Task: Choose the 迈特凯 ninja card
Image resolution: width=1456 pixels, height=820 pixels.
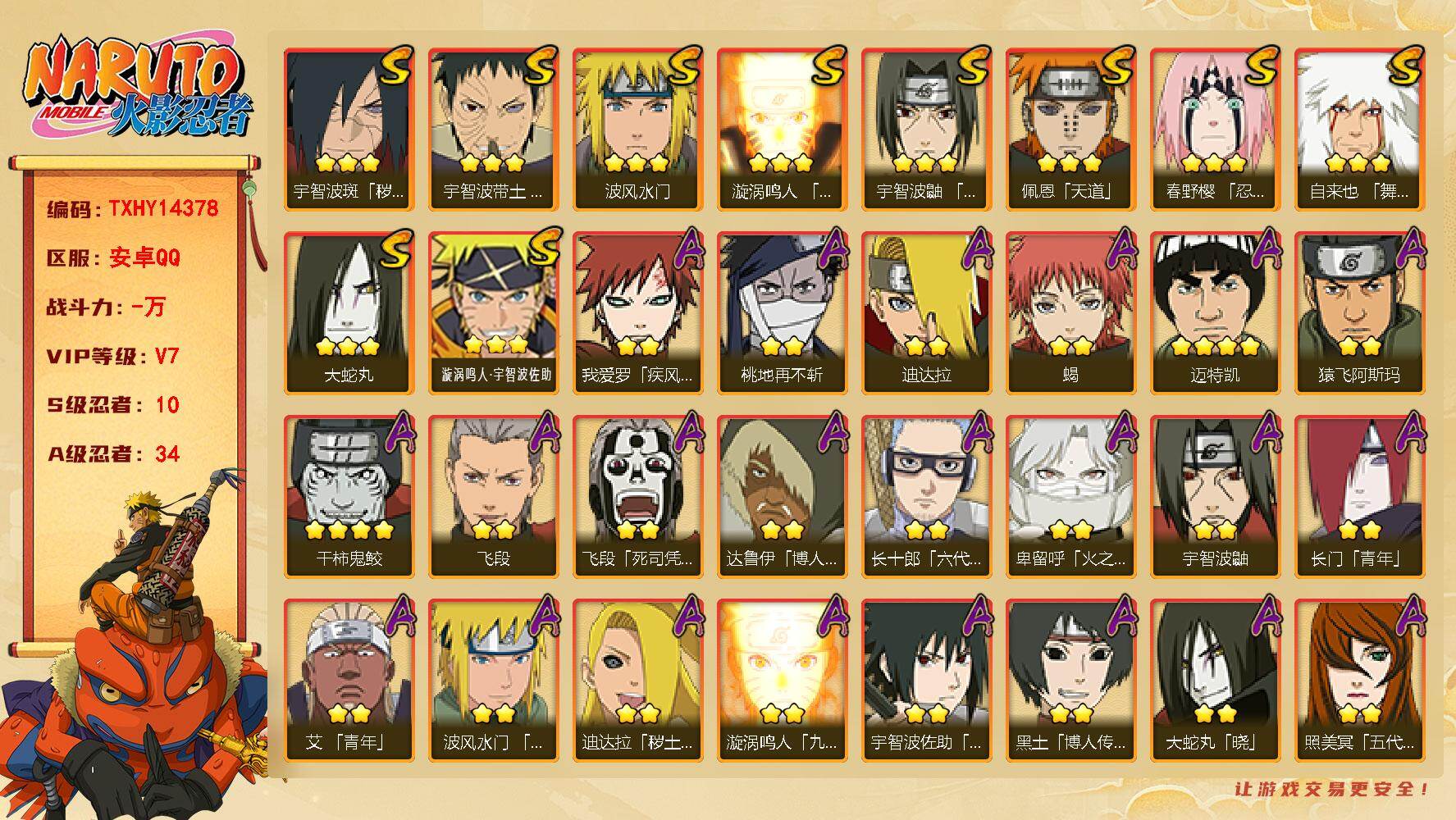Action: tap(1215, 312)
